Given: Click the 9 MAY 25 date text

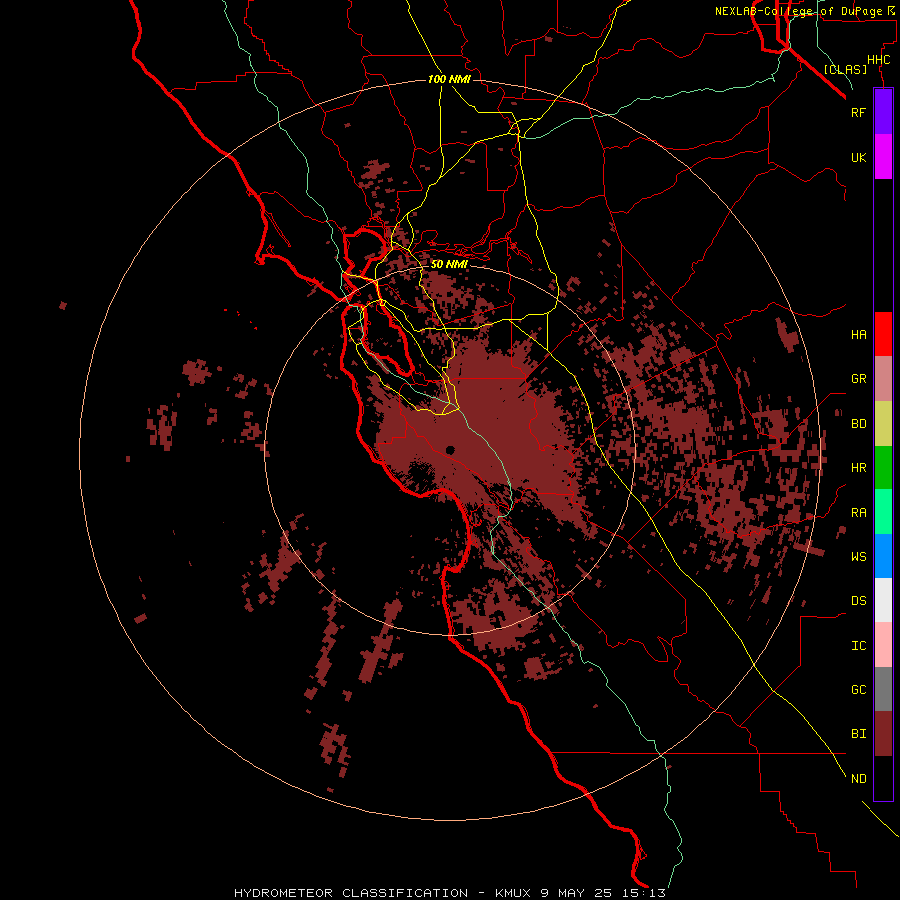Looking at the screenshot, I should 578,893.
